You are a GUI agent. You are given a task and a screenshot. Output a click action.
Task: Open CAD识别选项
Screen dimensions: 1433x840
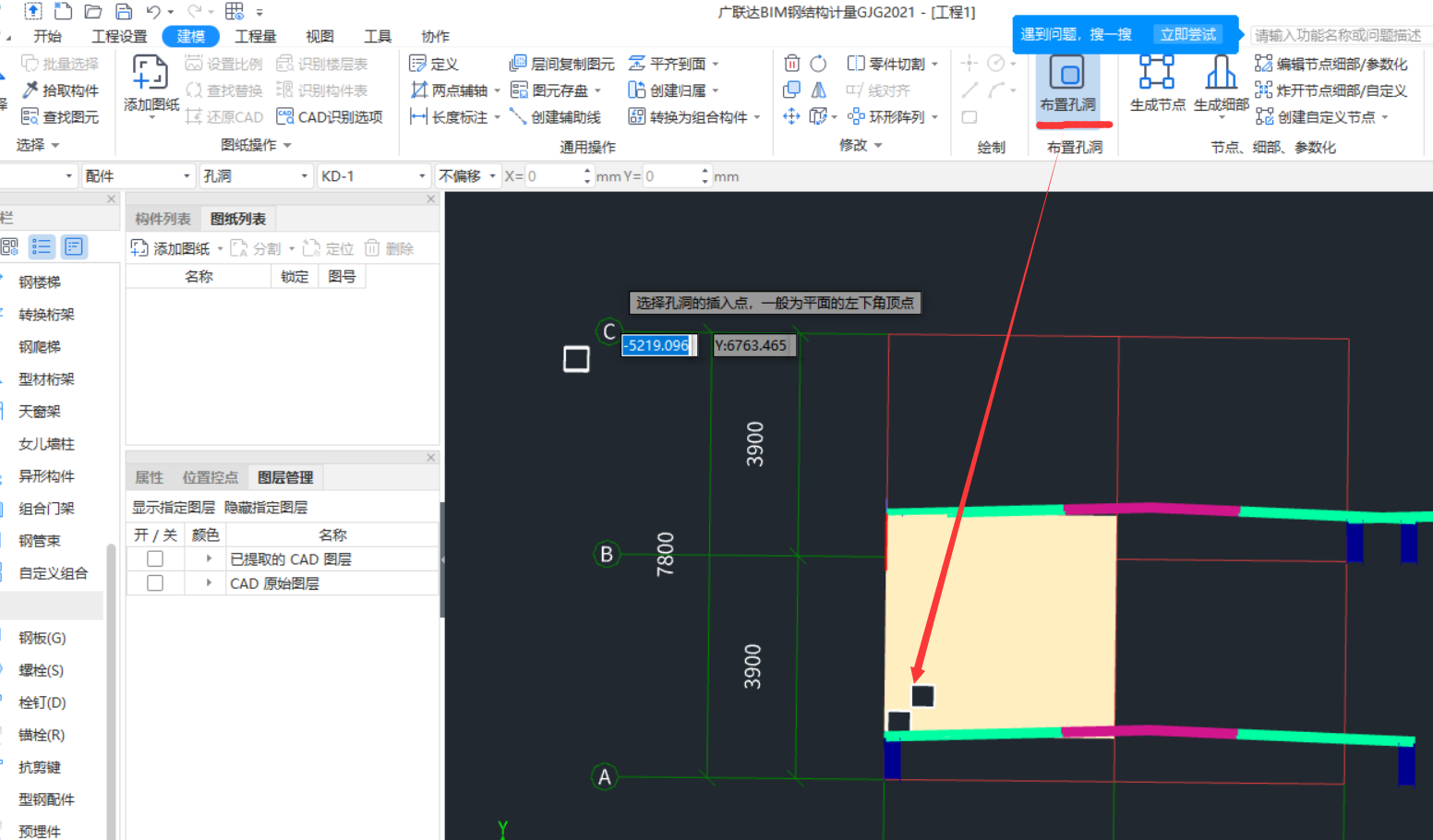tap(330, 117)
